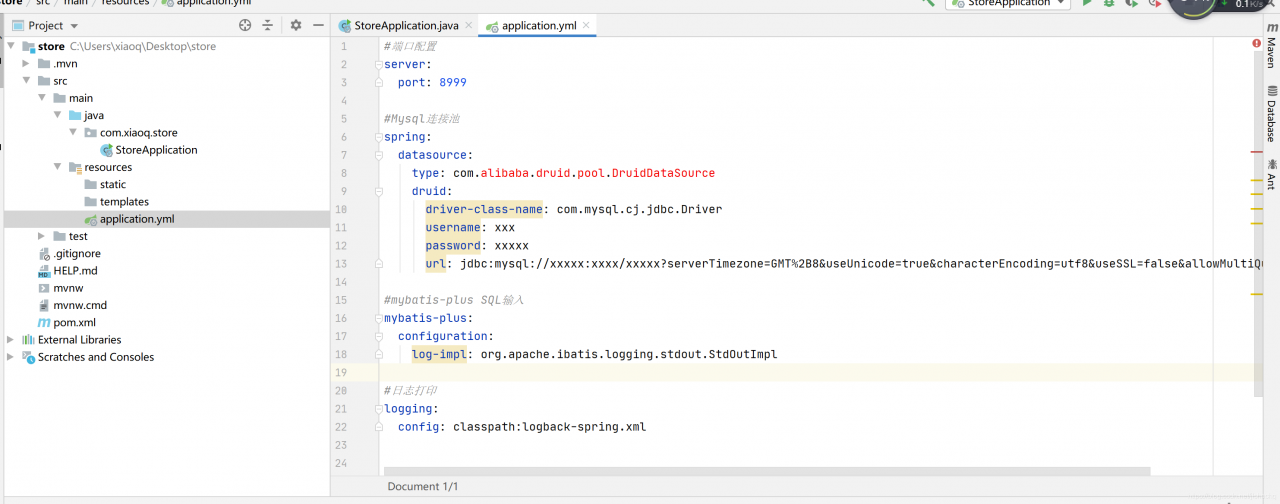Open the Maven tool window
This screenshot has width=1280, height=504.
(1271, 52)
